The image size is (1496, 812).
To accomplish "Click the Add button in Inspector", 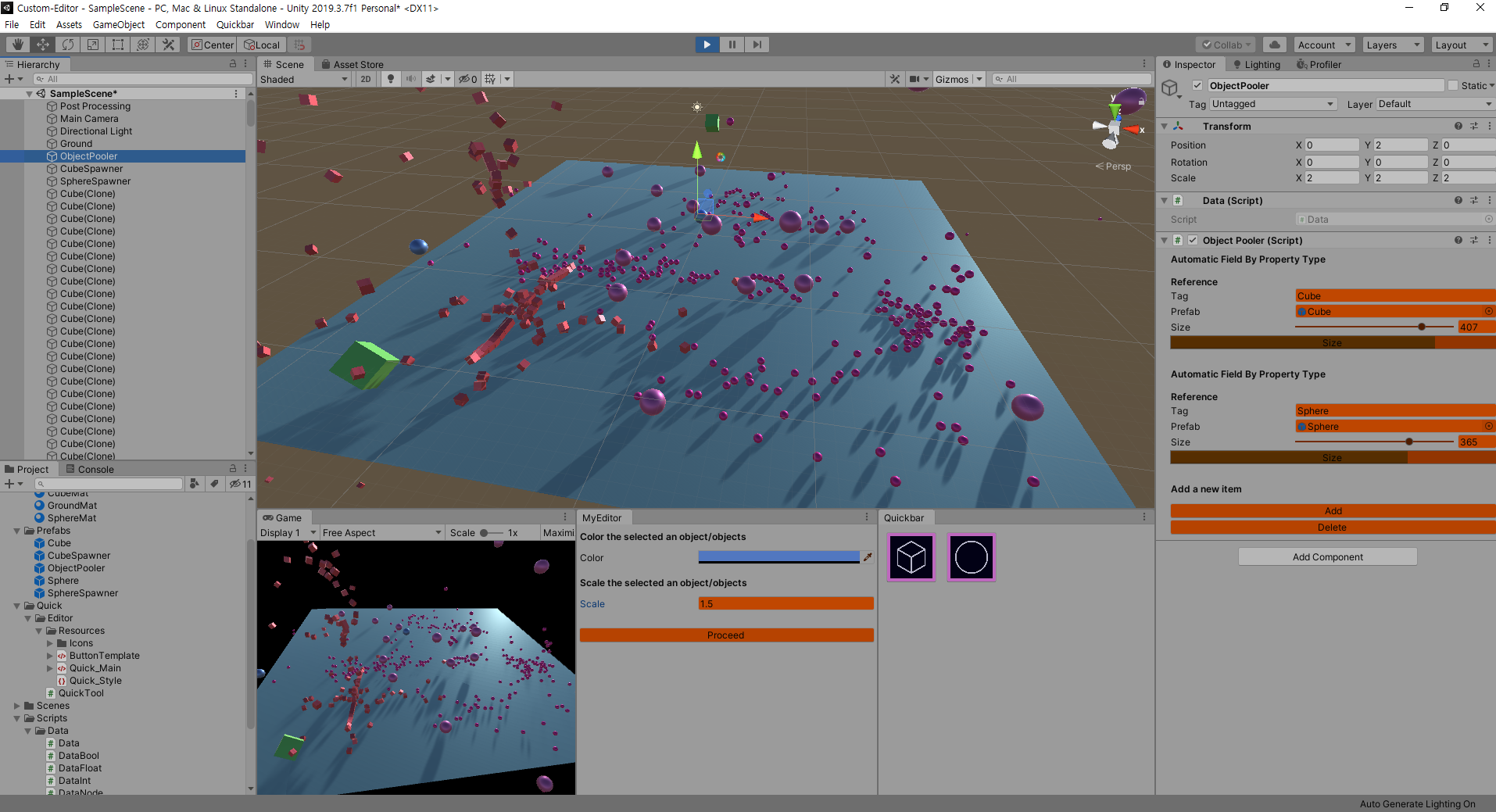I will point(1333,510).
